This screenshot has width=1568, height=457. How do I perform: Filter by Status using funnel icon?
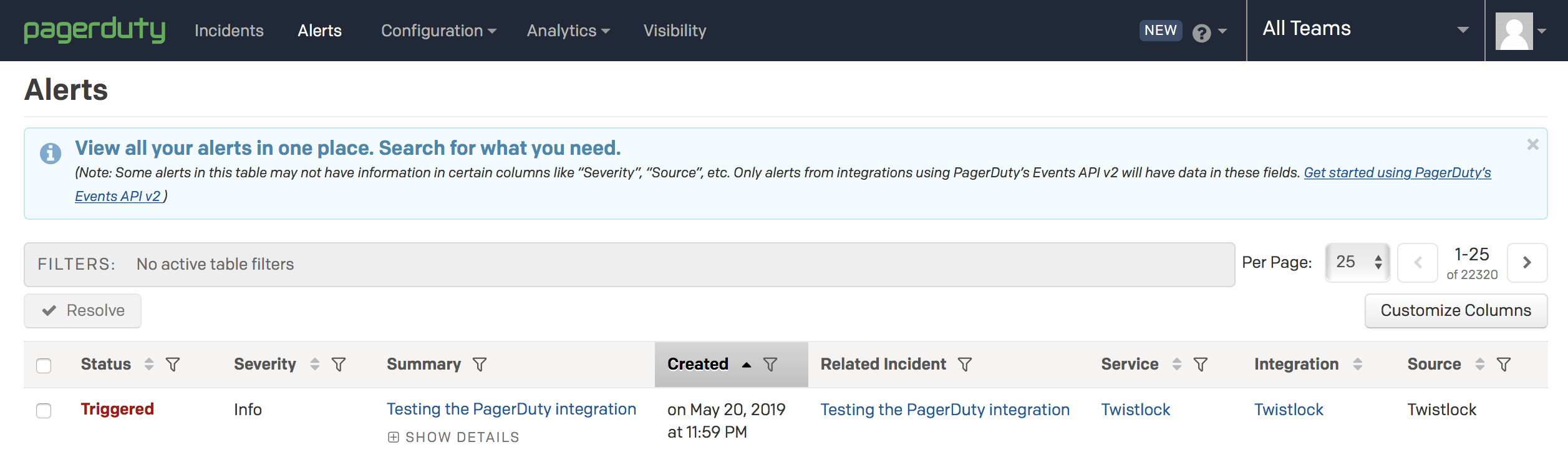(x=173, y=365)
